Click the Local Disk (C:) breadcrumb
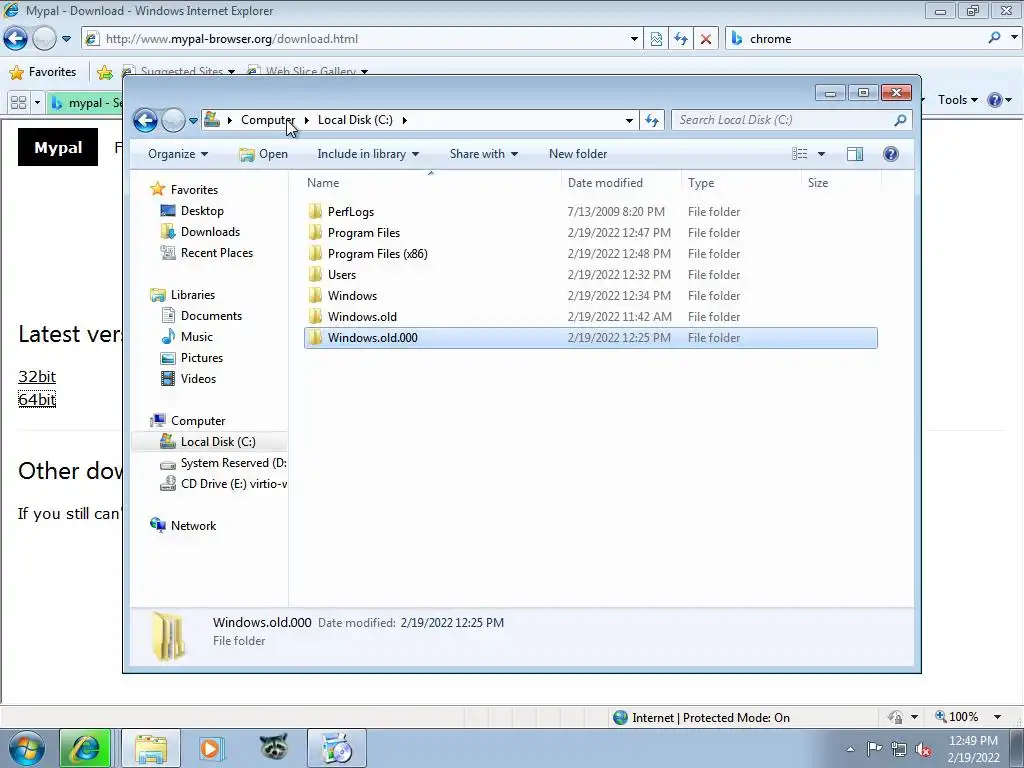Screen dimensions: 1024x768 point(355,120)
